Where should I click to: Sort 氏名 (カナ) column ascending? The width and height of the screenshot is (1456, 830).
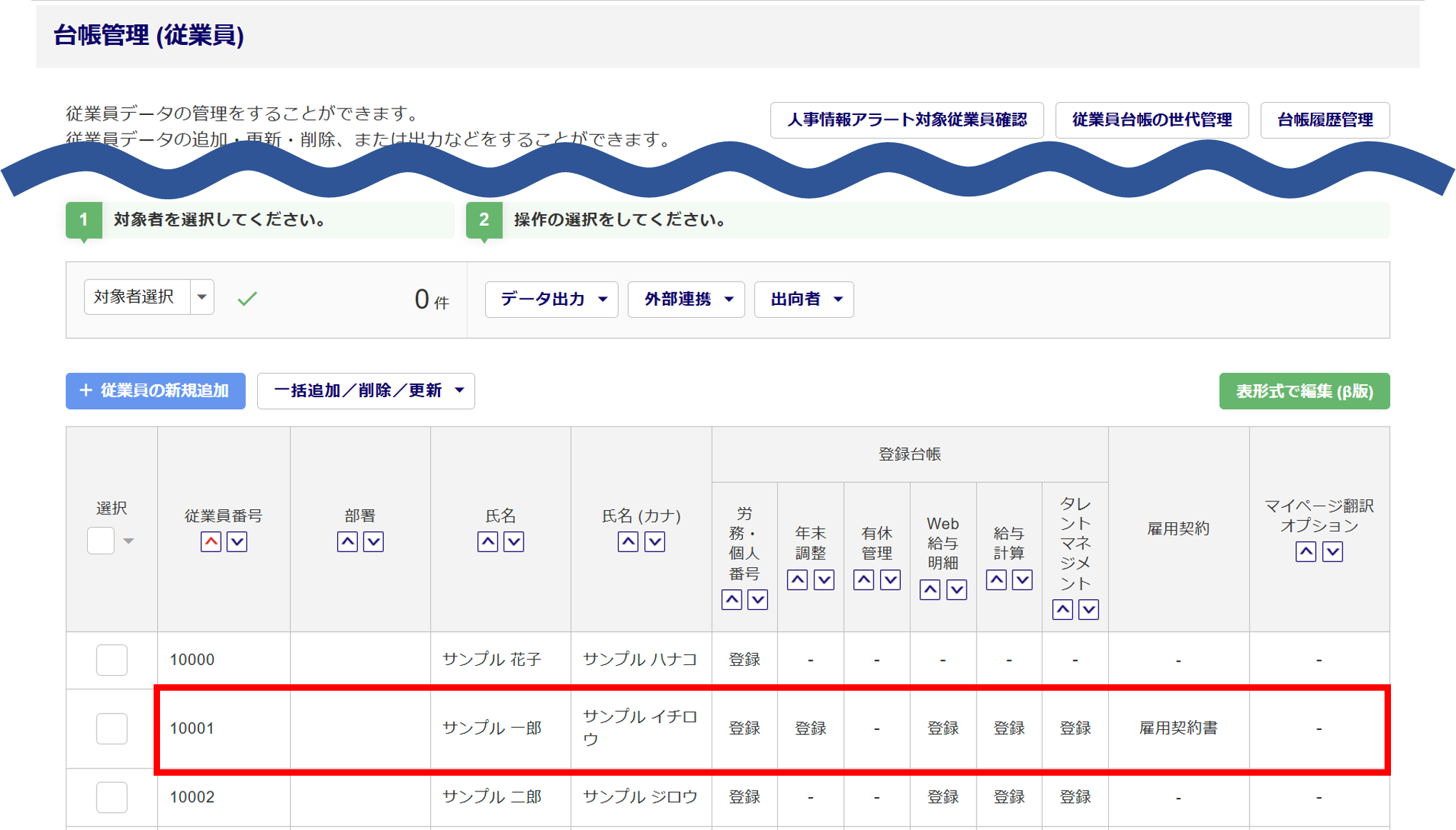click(x=628, y=542)
